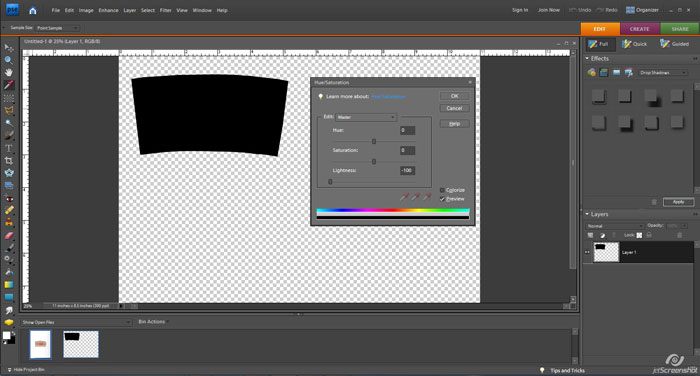Click the home icon beside the app logo

[x=33, y=10]
